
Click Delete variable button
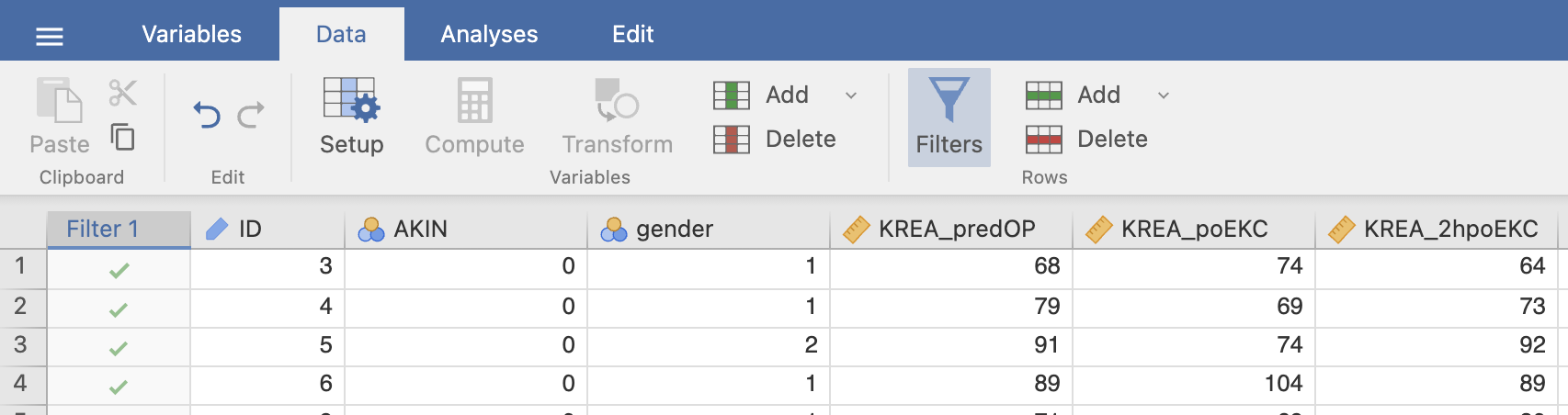click(775, 139)
